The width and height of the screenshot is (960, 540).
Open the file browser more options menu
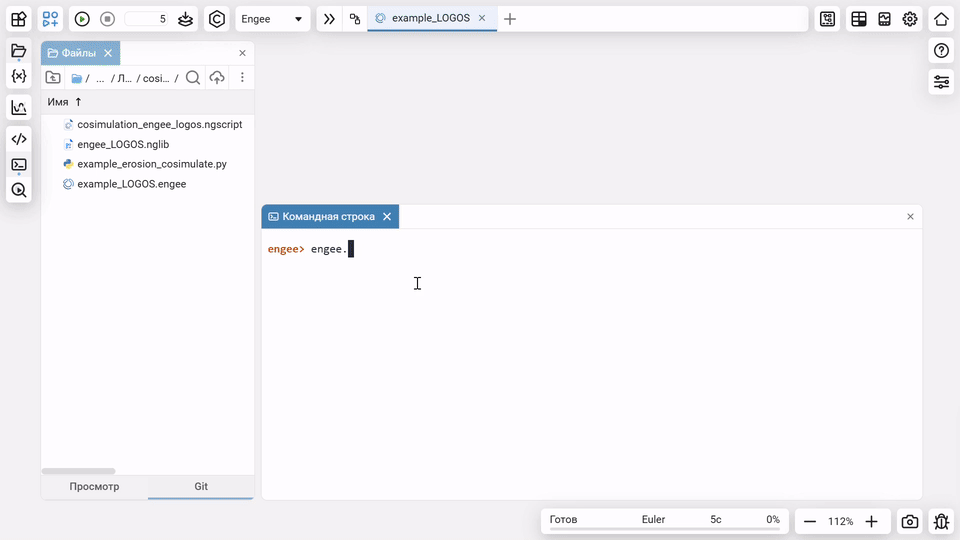pyautogui.click(x=242, y=78)
